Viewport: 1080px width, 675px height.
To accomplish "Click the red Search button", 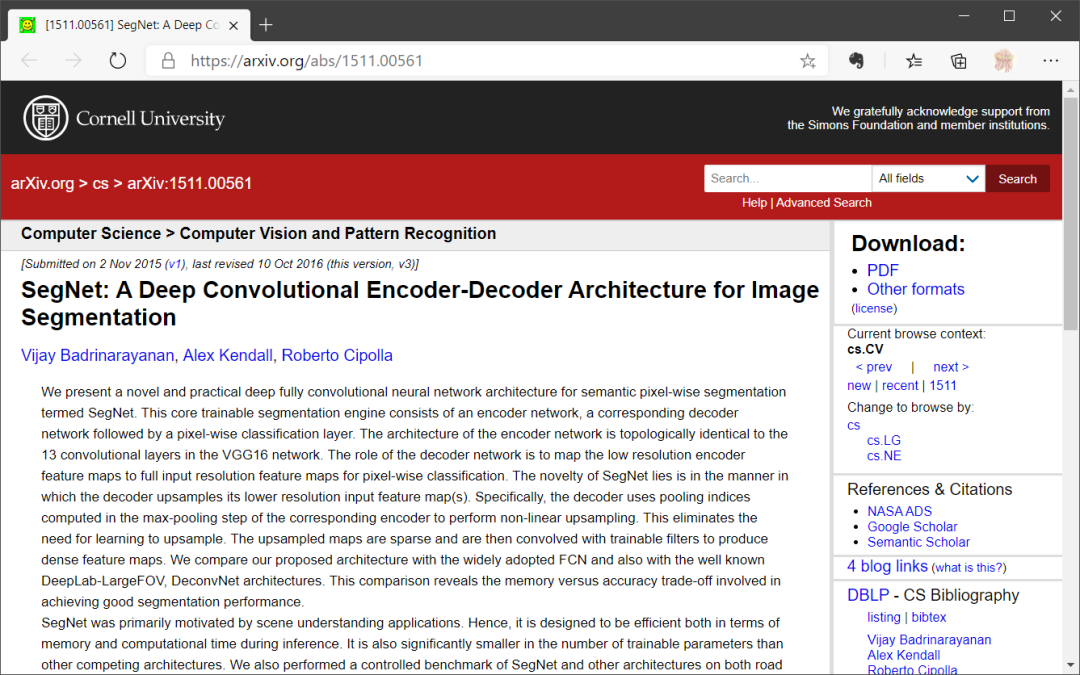I will (x=1017, y=178).
